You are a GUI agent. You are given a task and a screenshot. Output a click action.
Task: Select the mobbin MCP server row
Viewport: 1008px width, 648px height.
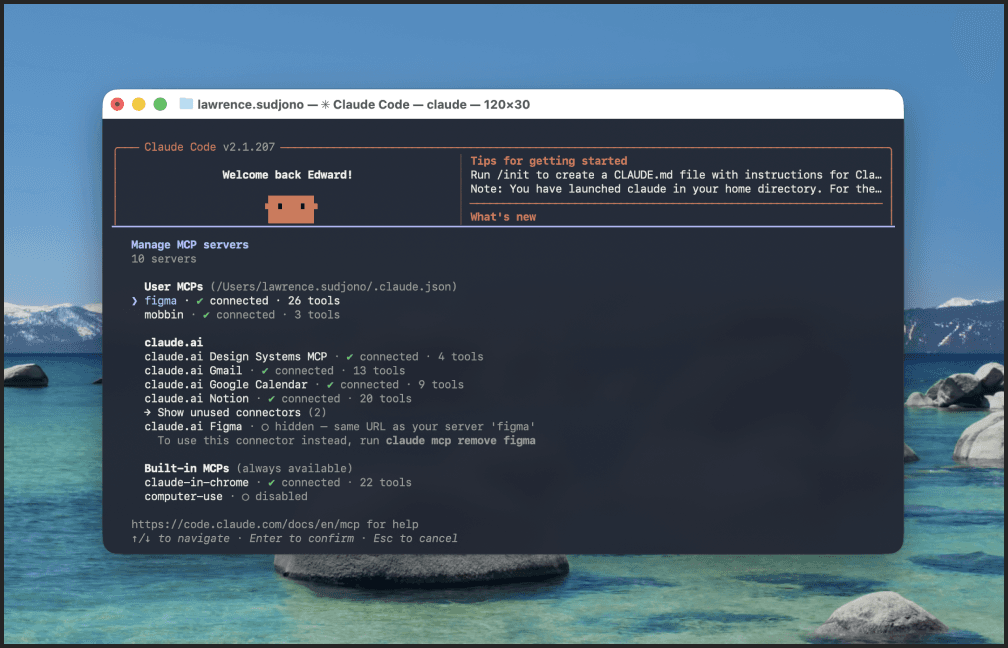242,315
